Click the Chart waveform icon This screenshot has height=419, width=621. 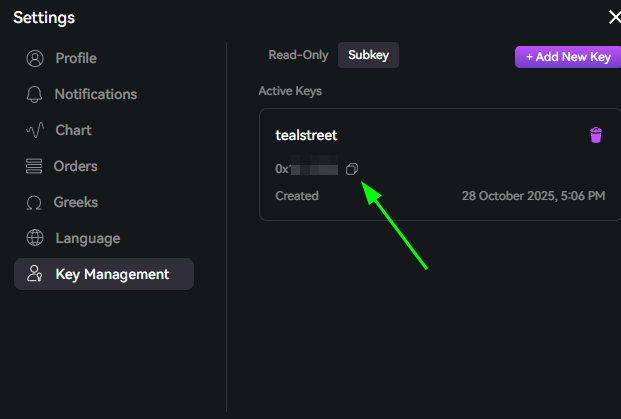(x=35, y=130)
